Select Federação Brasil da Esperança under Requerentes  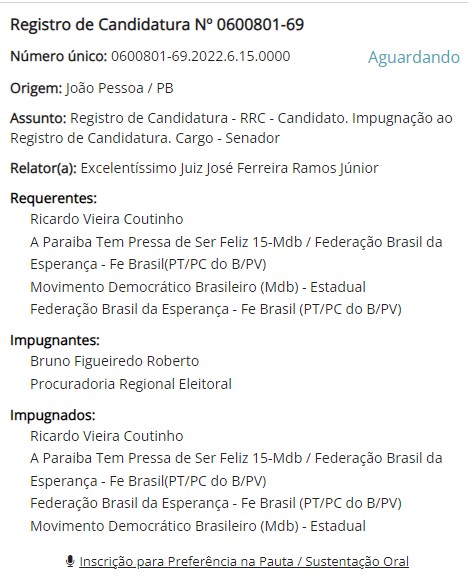(216, 309)
